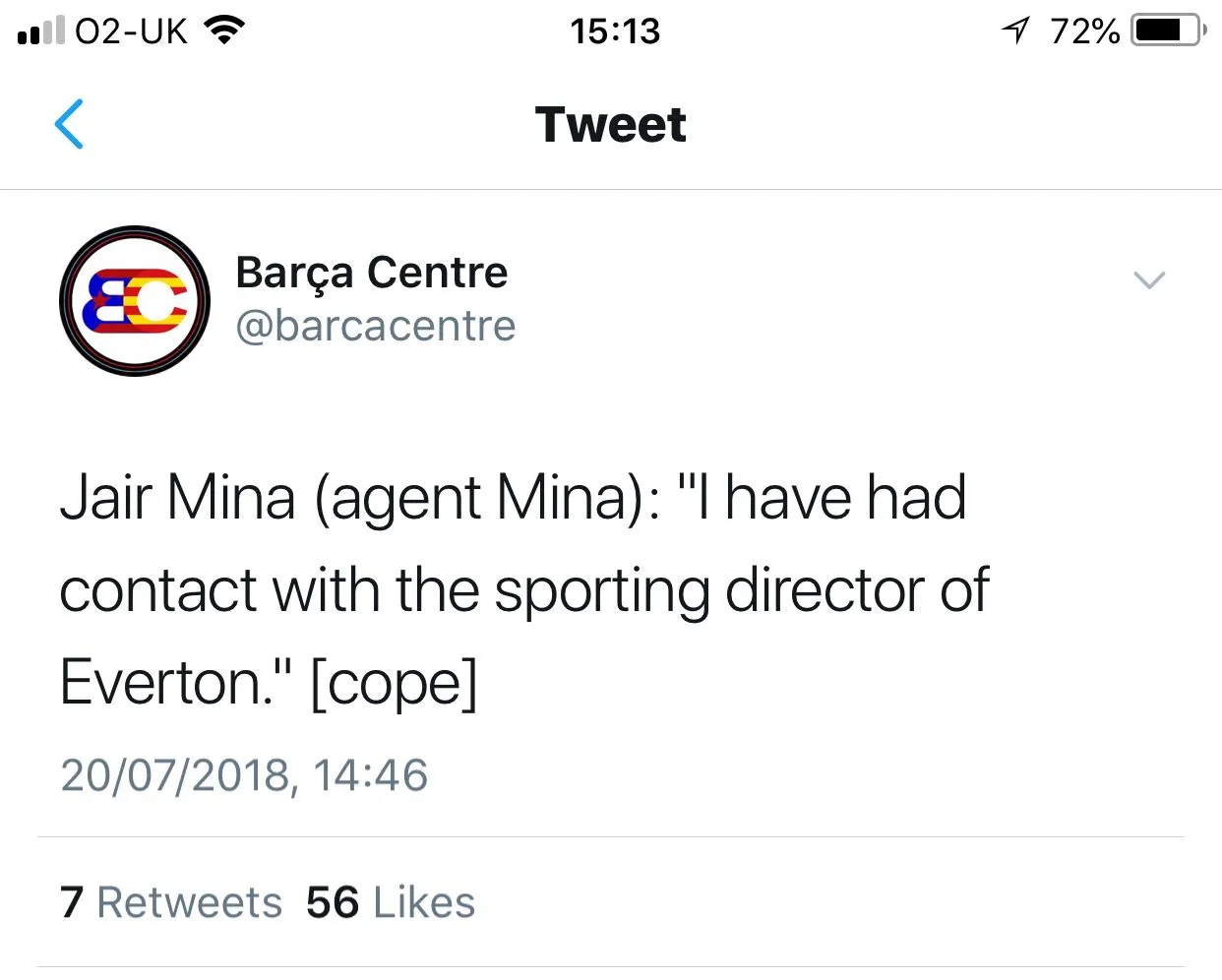View the 56 Likes list
This screenshot has height=980, width=1222.
pyautogui.click(x=391, y=902)
